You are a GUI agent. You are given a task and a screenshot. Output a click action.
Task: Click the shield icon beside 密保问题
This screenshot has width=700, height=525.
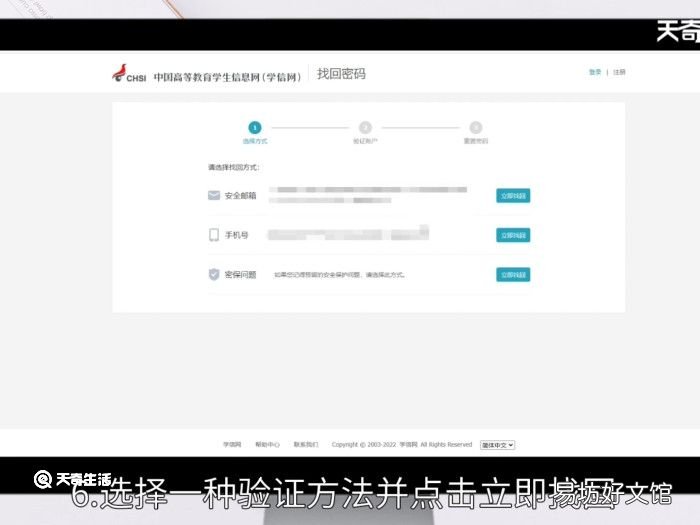click(x=214, y=274)
